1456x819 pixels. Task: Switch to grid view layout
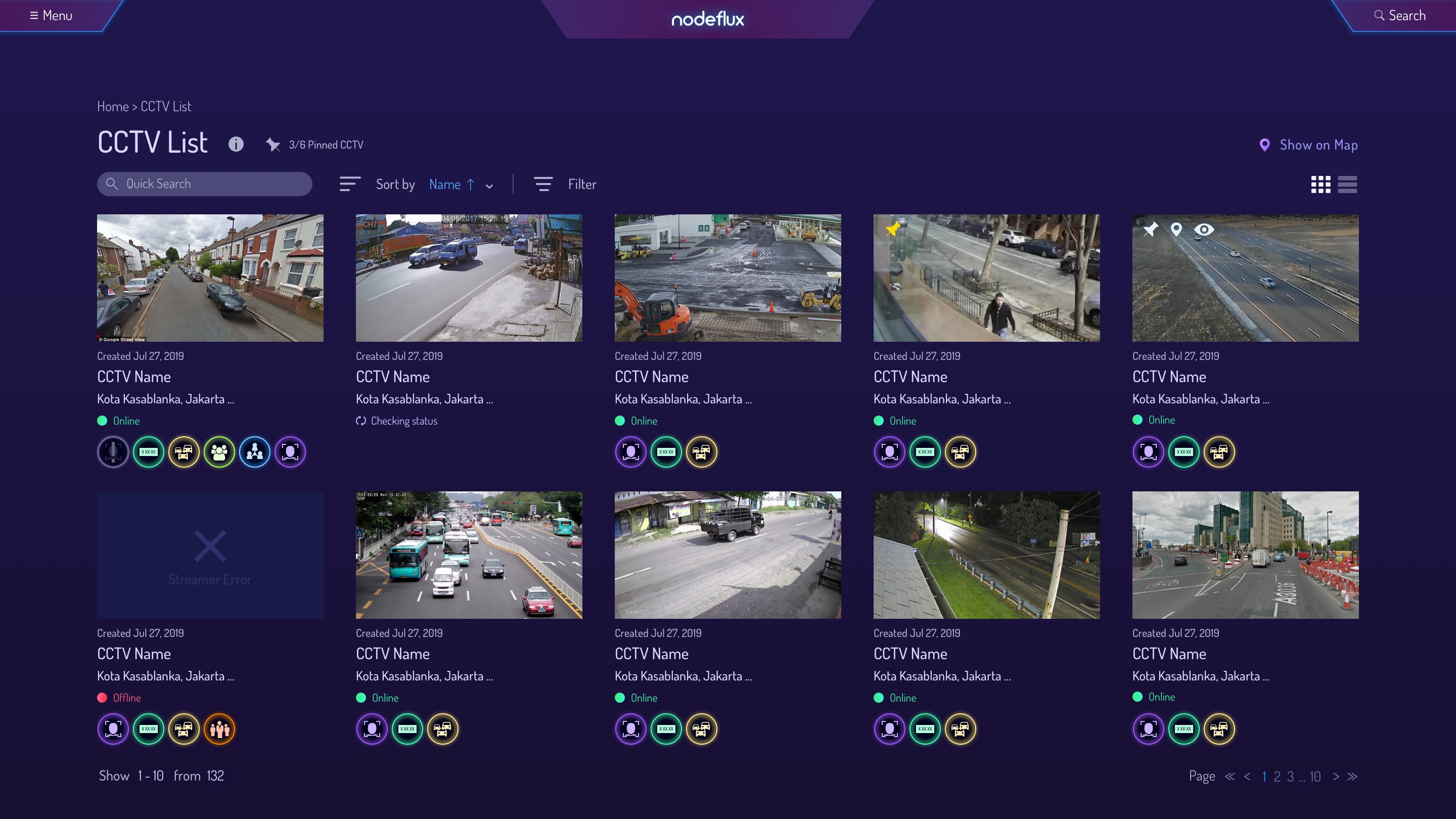click(1322, 184)
